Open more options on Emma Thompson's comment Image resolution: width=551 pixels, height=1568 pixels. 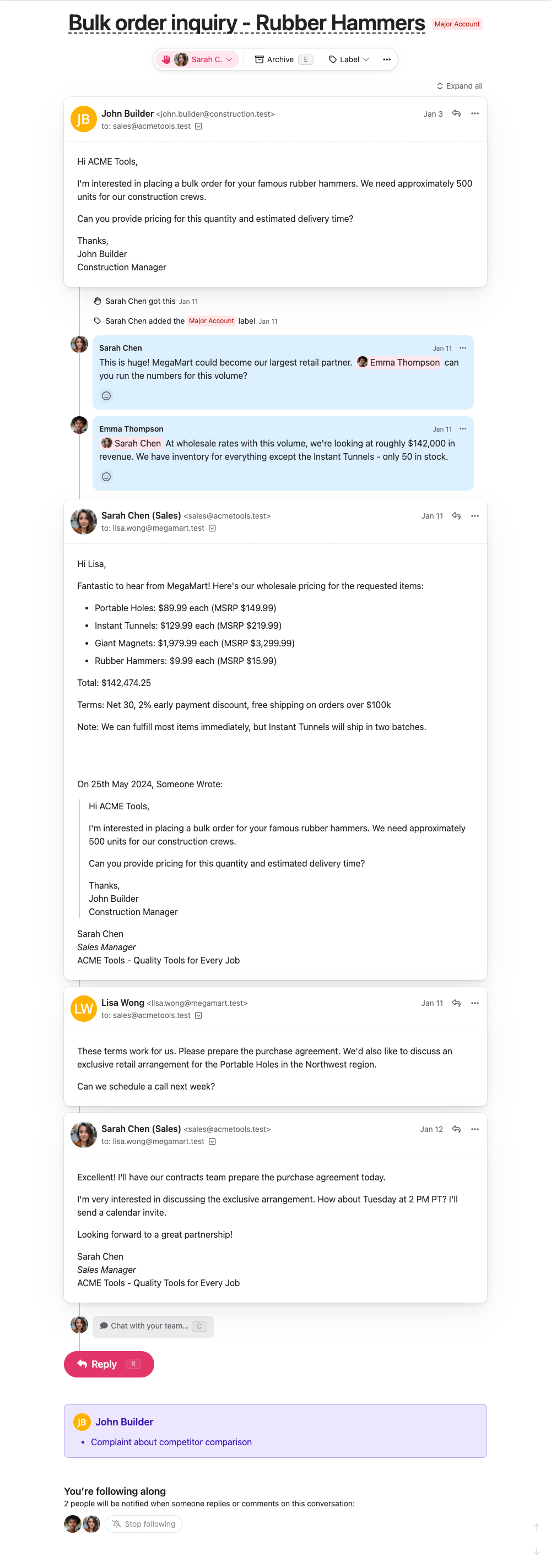coord(463,429)
